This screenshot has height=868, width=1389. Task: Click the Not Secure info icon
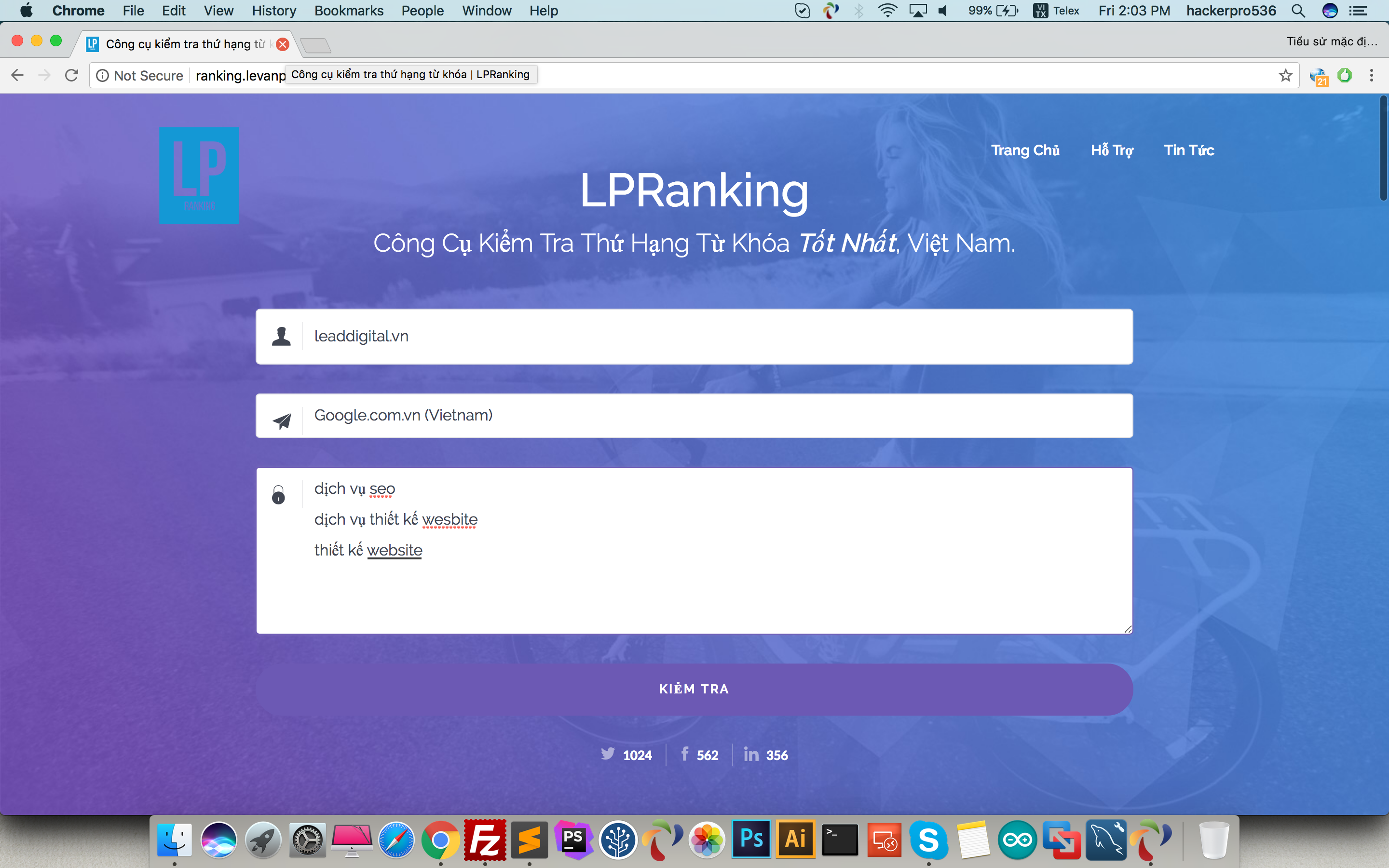click(102, 76)
